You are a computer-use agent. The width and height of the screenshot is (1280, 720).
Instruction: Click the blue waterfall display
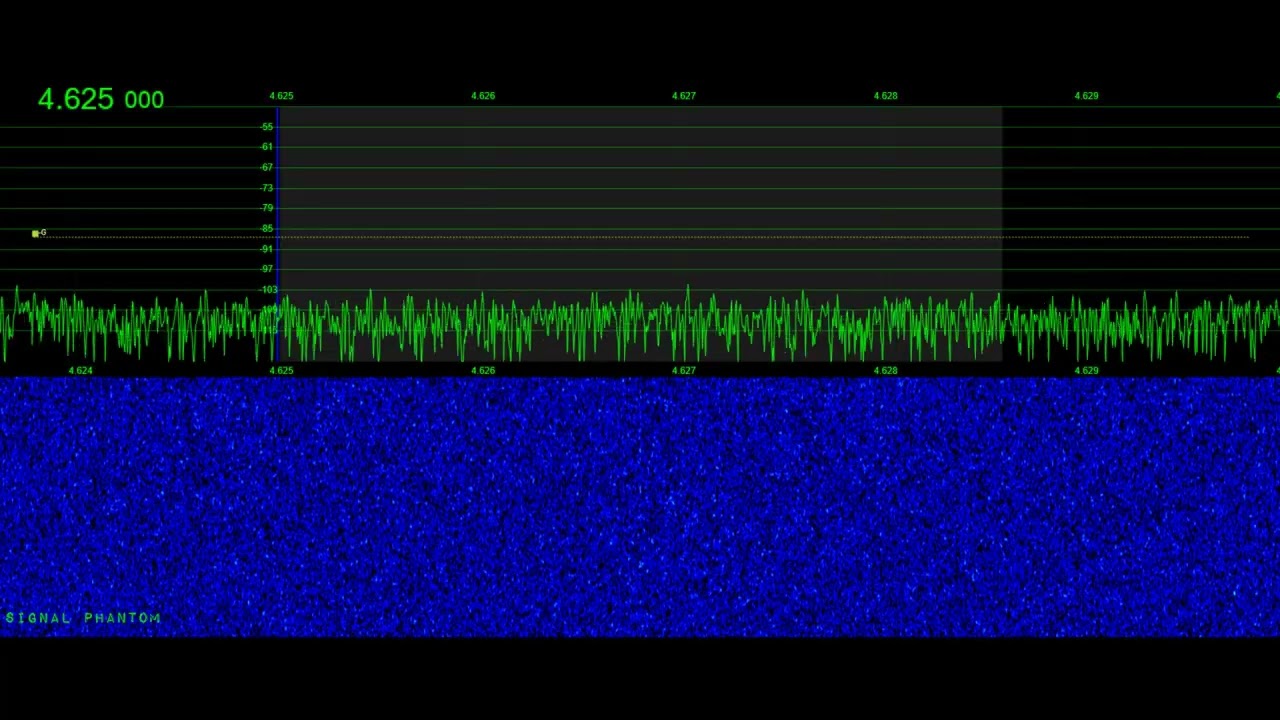[x=640, y=507]
